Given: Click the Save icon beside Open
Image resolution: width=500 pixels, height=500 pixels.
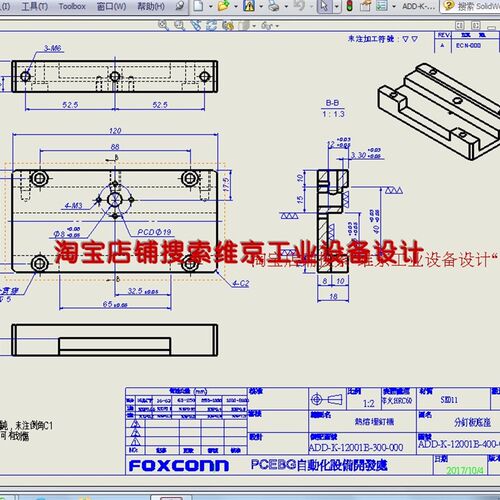Looking at the screenshot, I should [249, 6].
